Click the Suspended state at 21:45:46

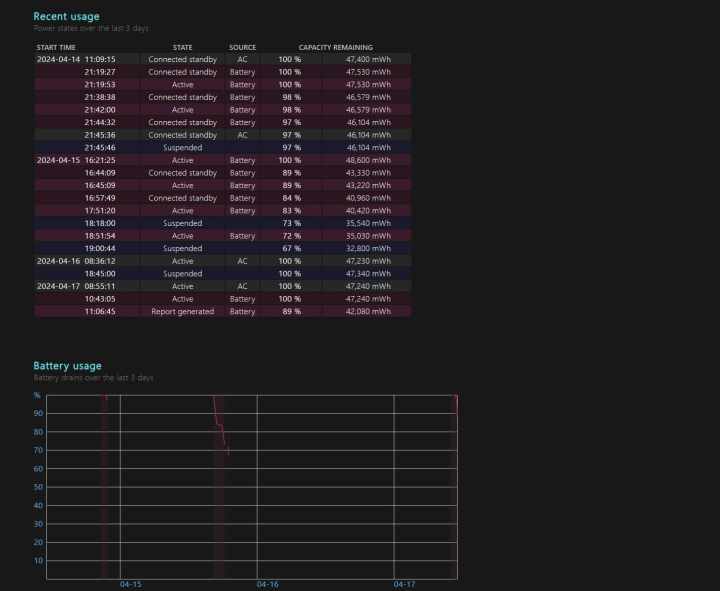[182, 147]
